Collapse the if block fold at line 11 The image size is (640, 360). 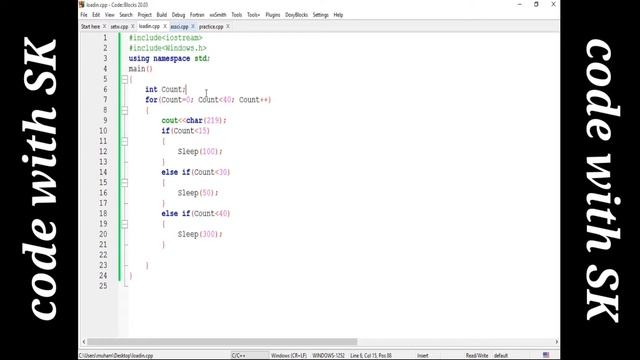point(124,142)
